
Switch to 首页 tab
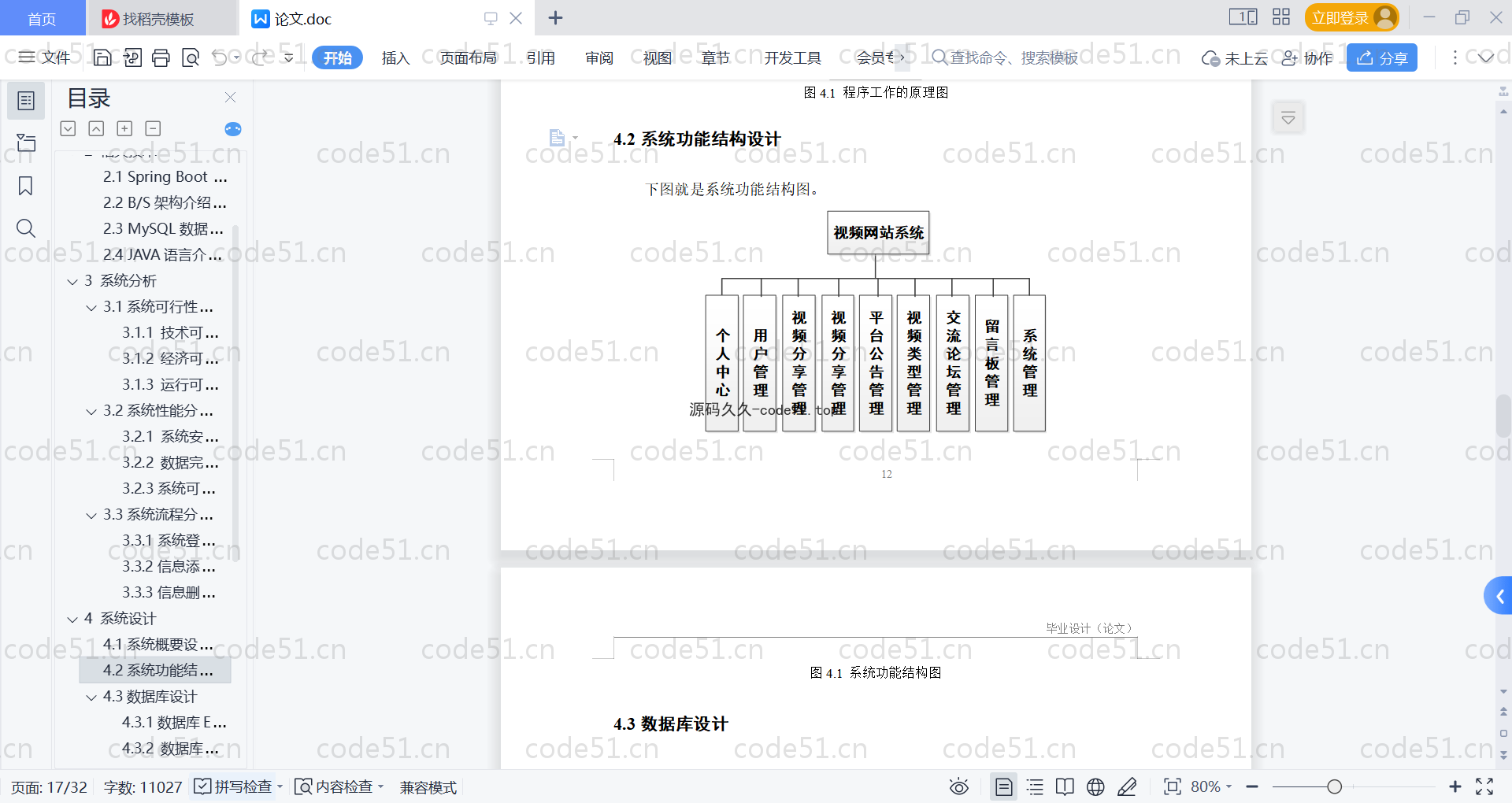42,19
